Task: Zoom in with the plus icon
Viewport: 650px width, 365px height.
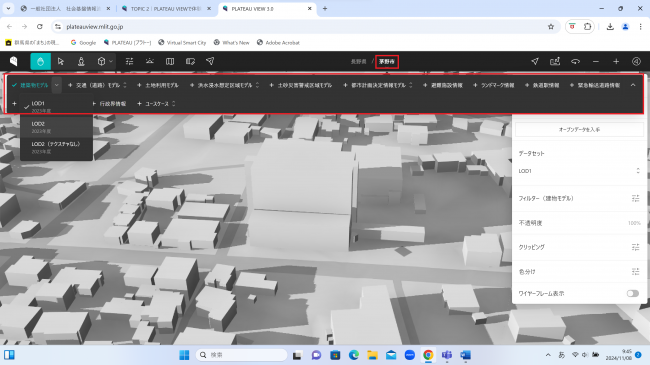Action: [x=616, y=61]
